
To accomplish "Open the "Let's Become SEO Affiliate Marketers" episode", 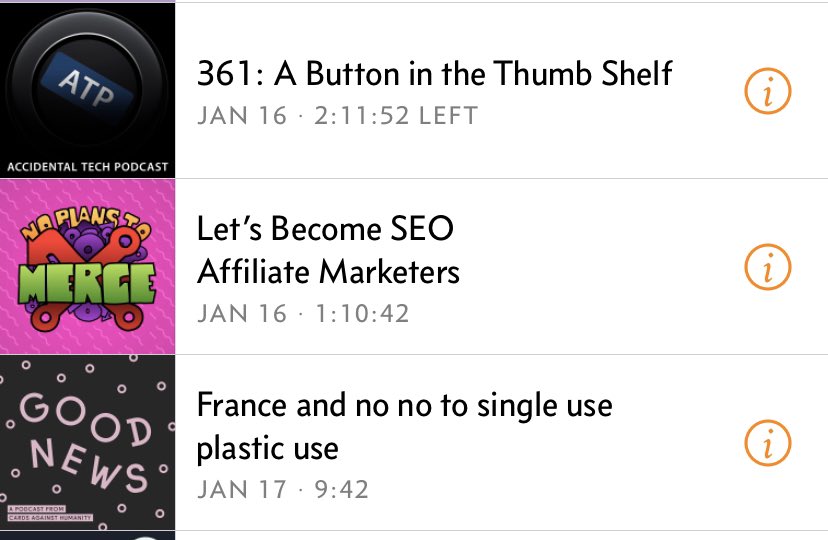I will click(x=328, y=250).
